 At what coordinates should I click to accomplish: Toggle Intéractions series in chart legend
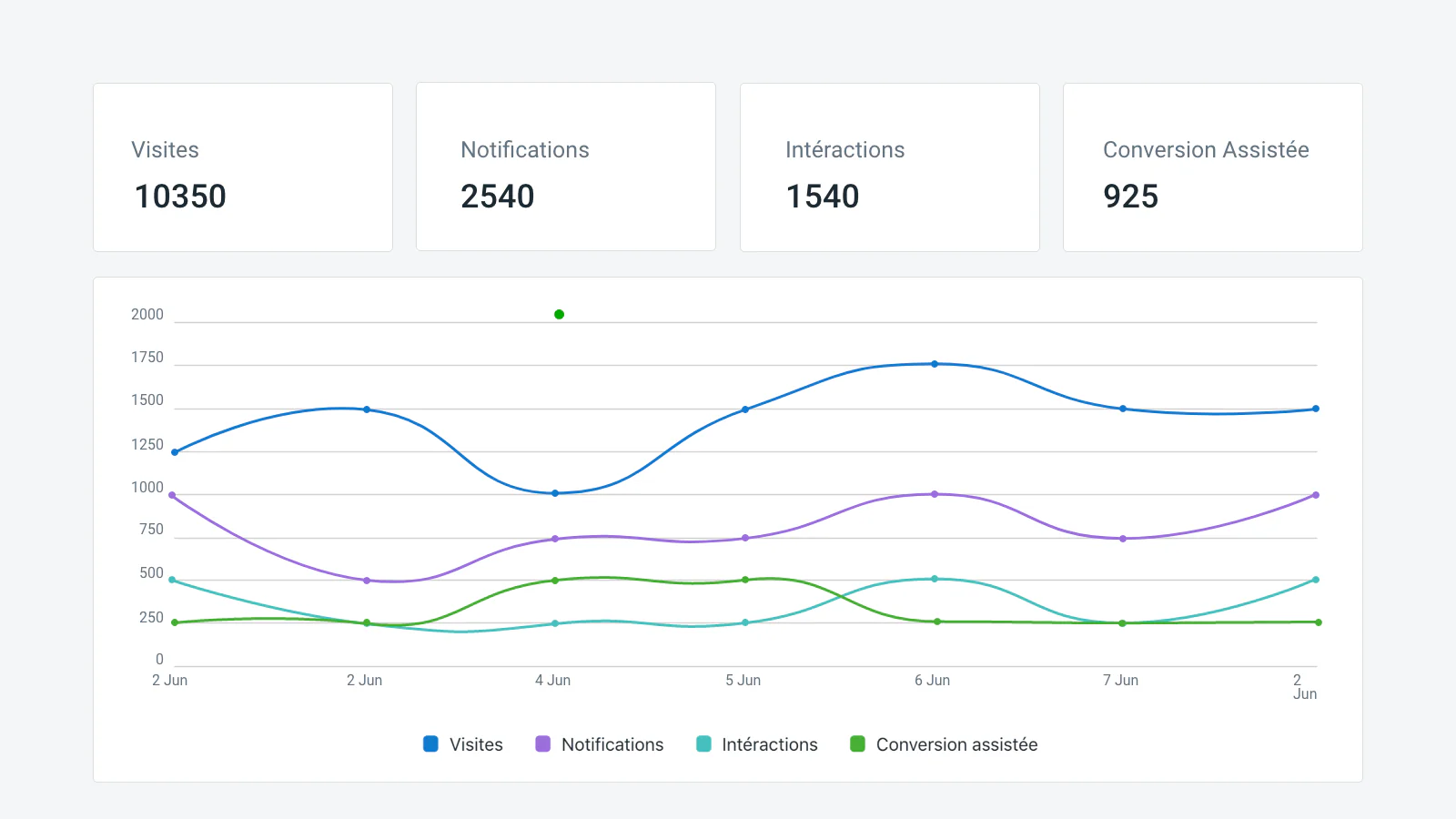click(757, 744)
